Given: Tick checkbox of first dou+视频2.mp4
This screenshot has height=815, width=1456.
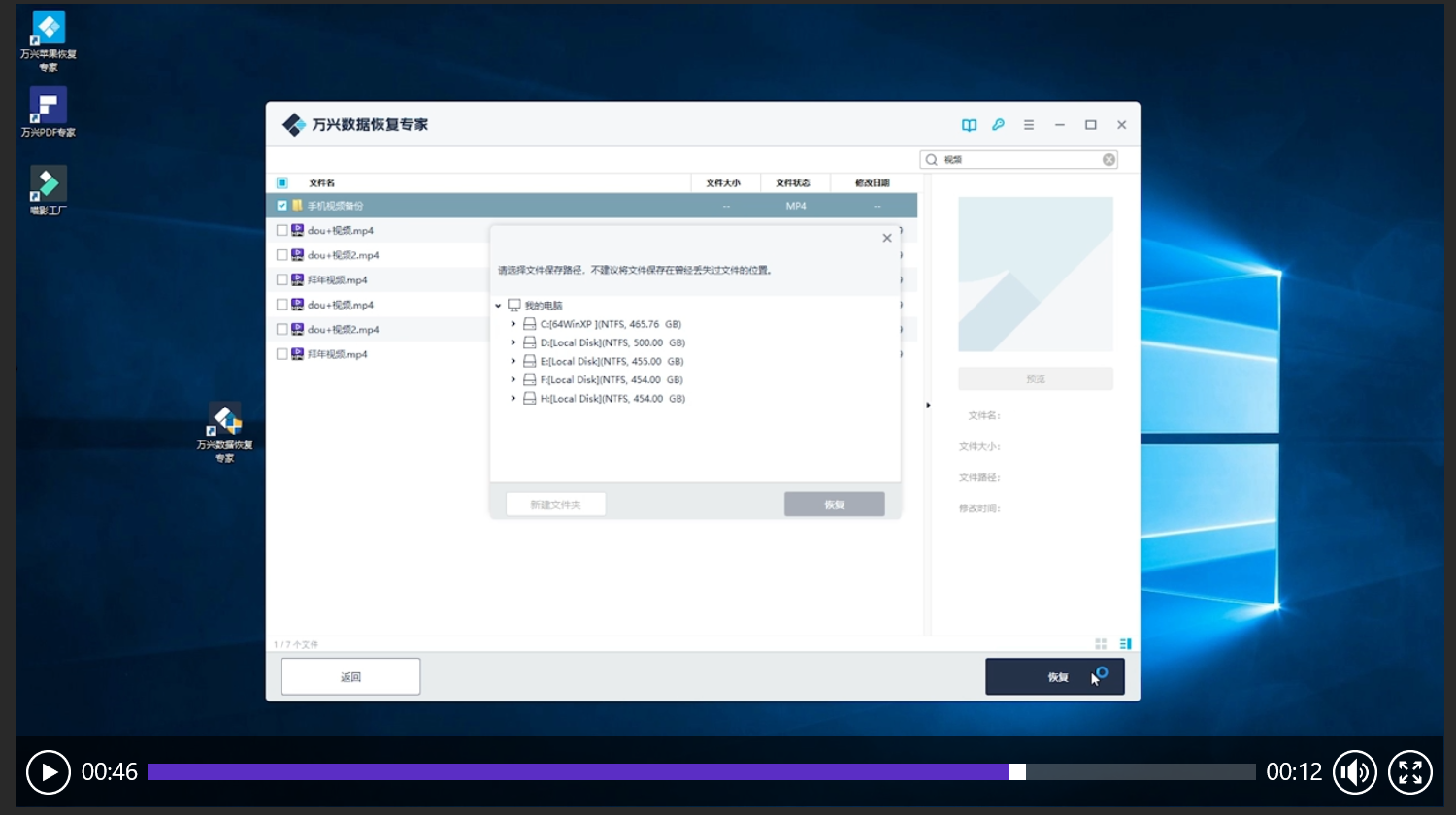Looking at the screenshot, I should (x=282, y=255).
